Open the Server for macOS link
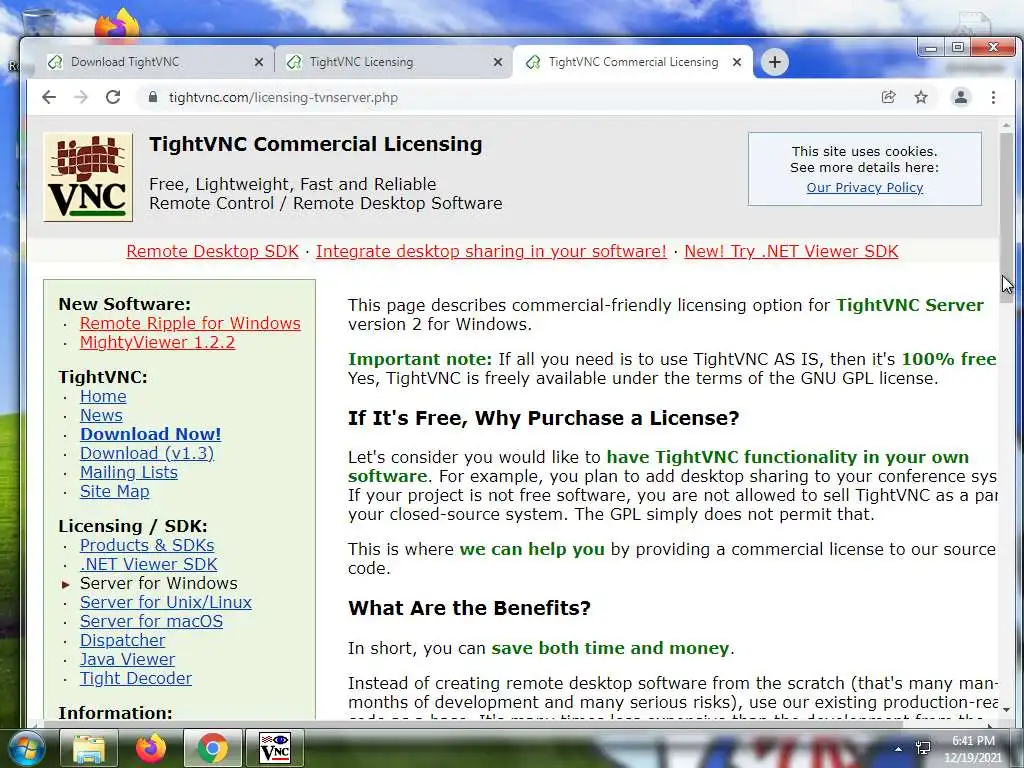Image resolution: width=1024 pixels, height=768 pixels. pos(152,621)
